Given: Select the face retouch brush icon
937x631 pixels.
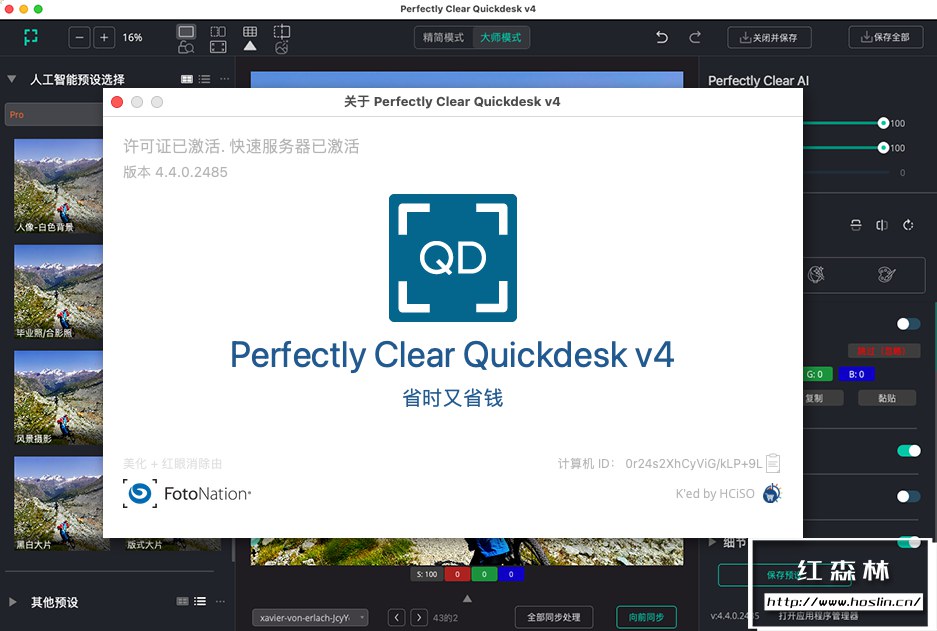Looking at the screenshot, I should tap(816, 274).
